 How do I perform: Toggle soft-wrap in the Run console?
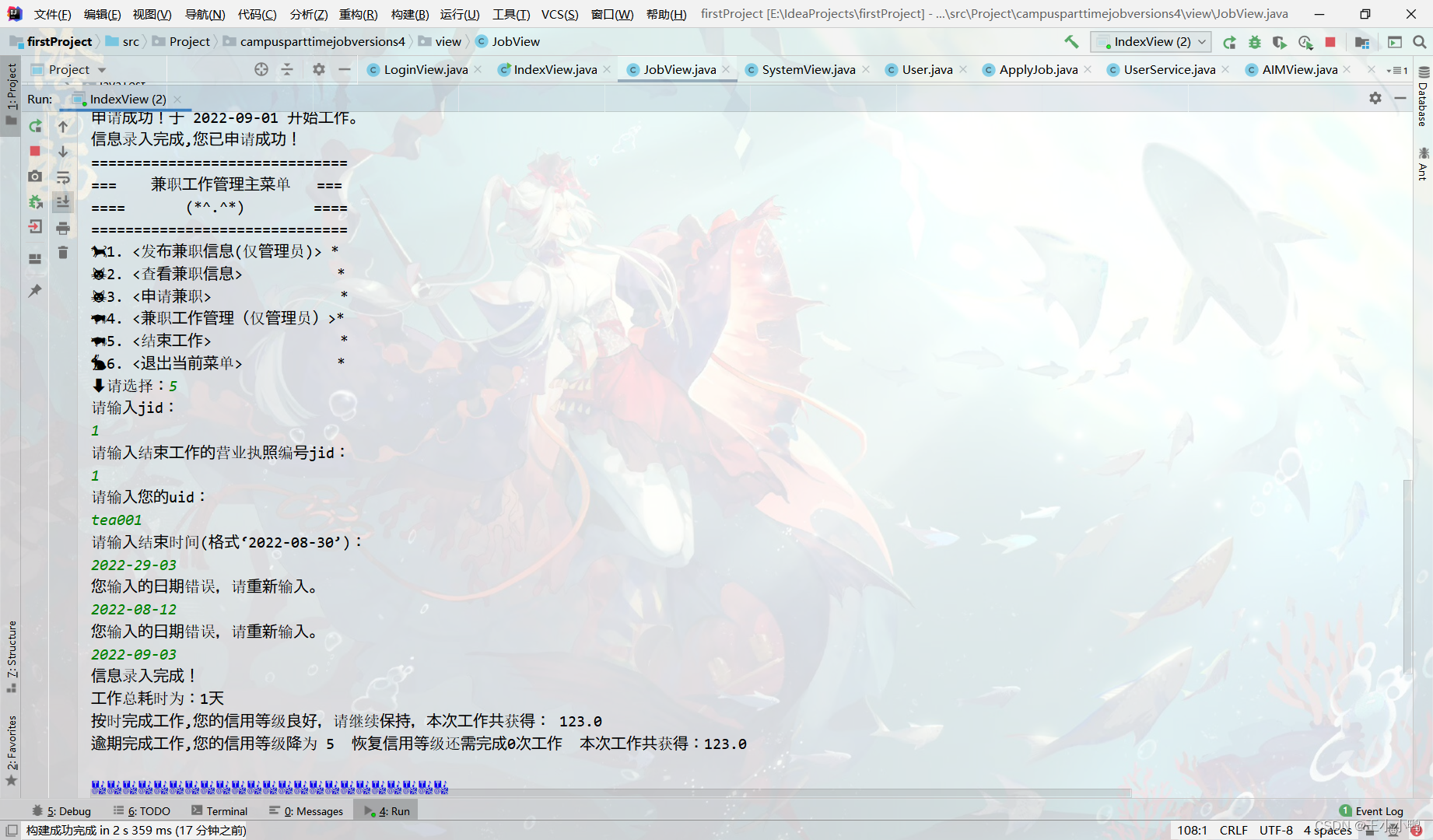tap(63, 177)
